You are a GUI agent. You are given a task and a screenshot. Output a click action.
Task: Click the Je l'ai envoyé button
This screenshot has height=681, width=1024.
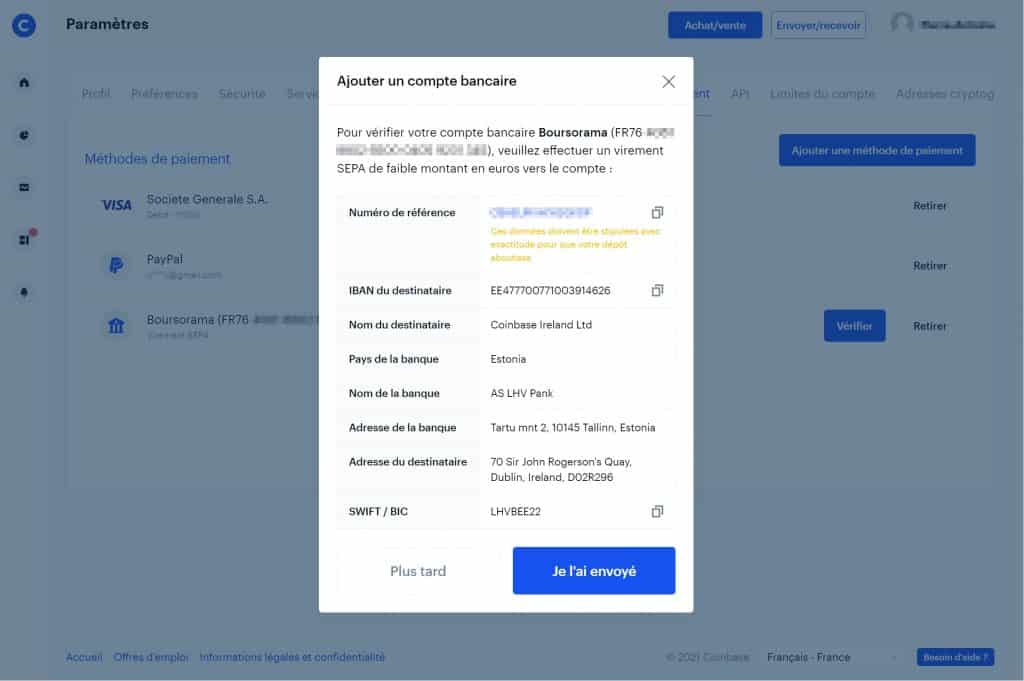(x=594, y=570)
